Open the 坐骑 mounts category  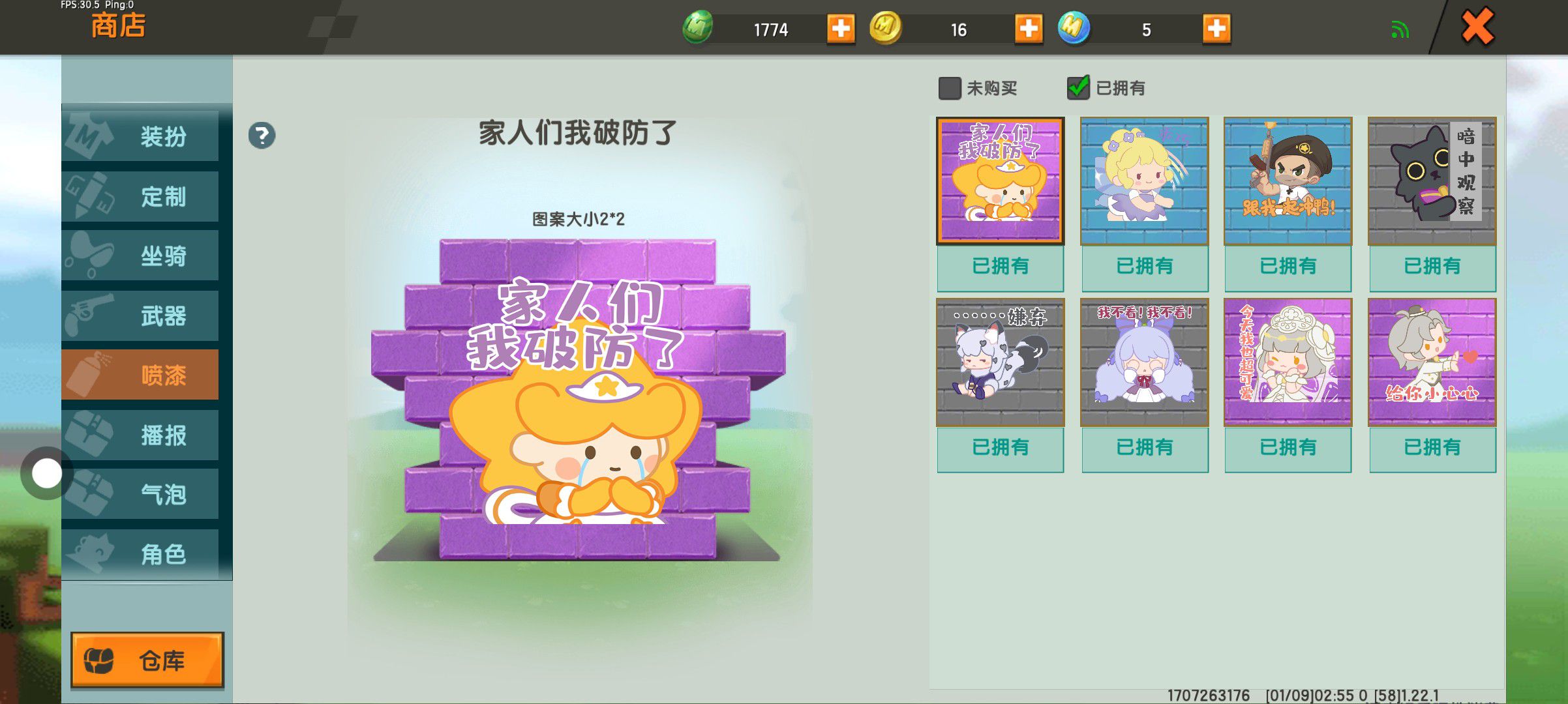(x=140, y=256)
